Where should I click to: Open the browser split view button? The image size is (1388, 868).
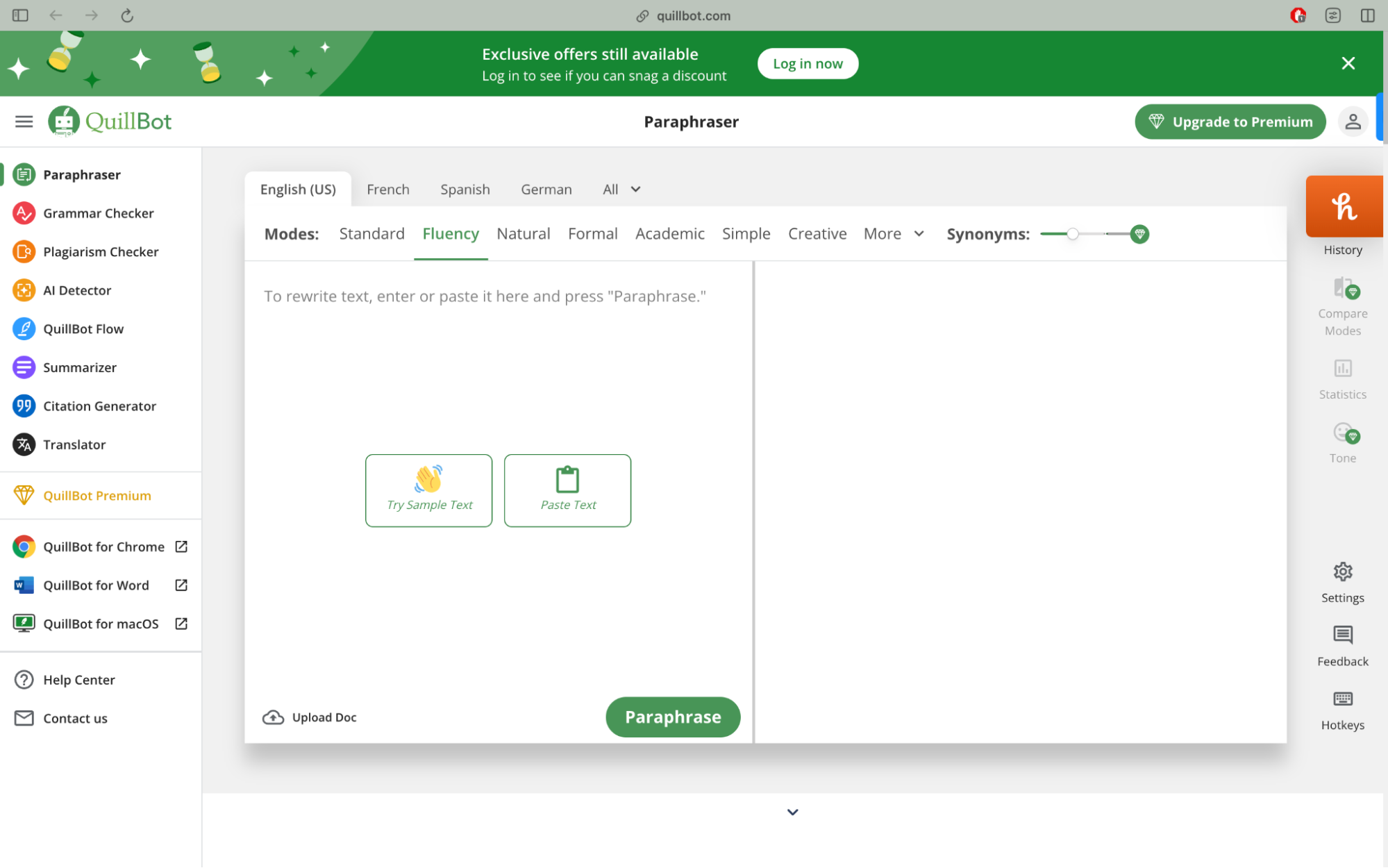pyautogui.click(x=1367, y=15)
